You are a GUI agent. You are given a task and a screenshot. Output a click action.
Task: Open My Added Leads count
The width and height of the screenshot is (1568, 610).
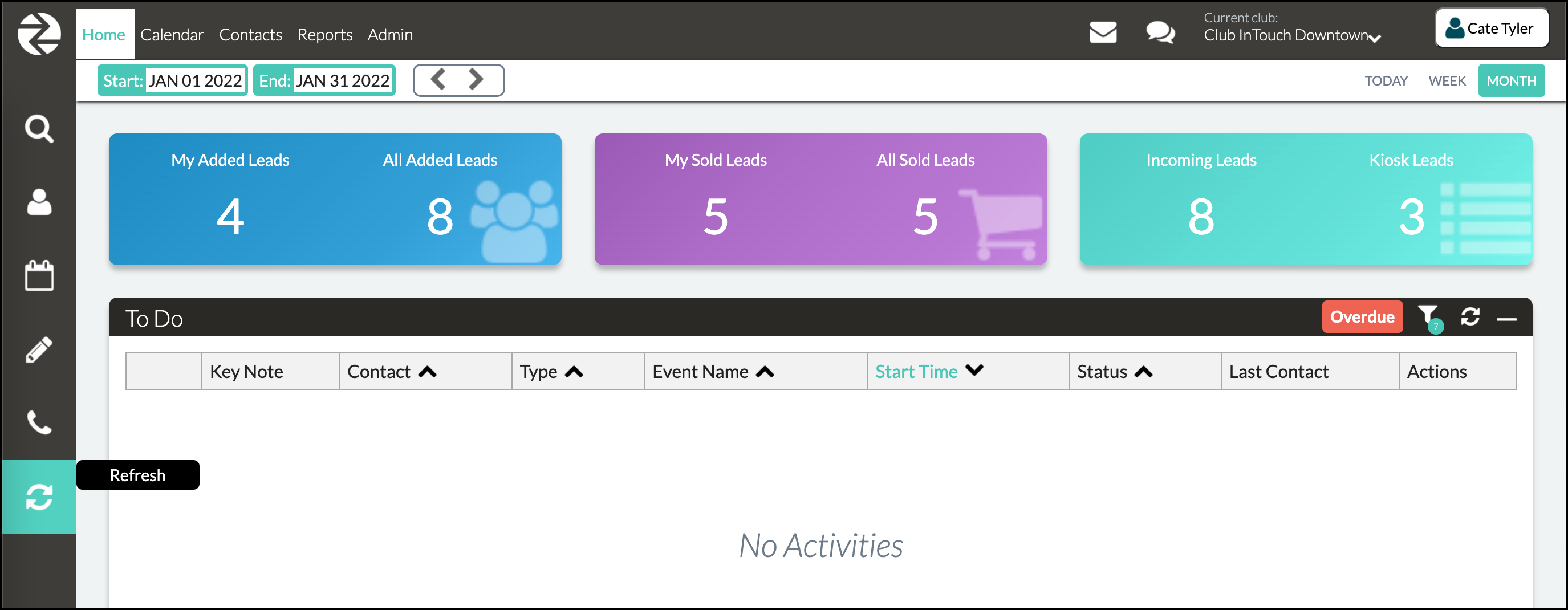click(x=230, y=217)
